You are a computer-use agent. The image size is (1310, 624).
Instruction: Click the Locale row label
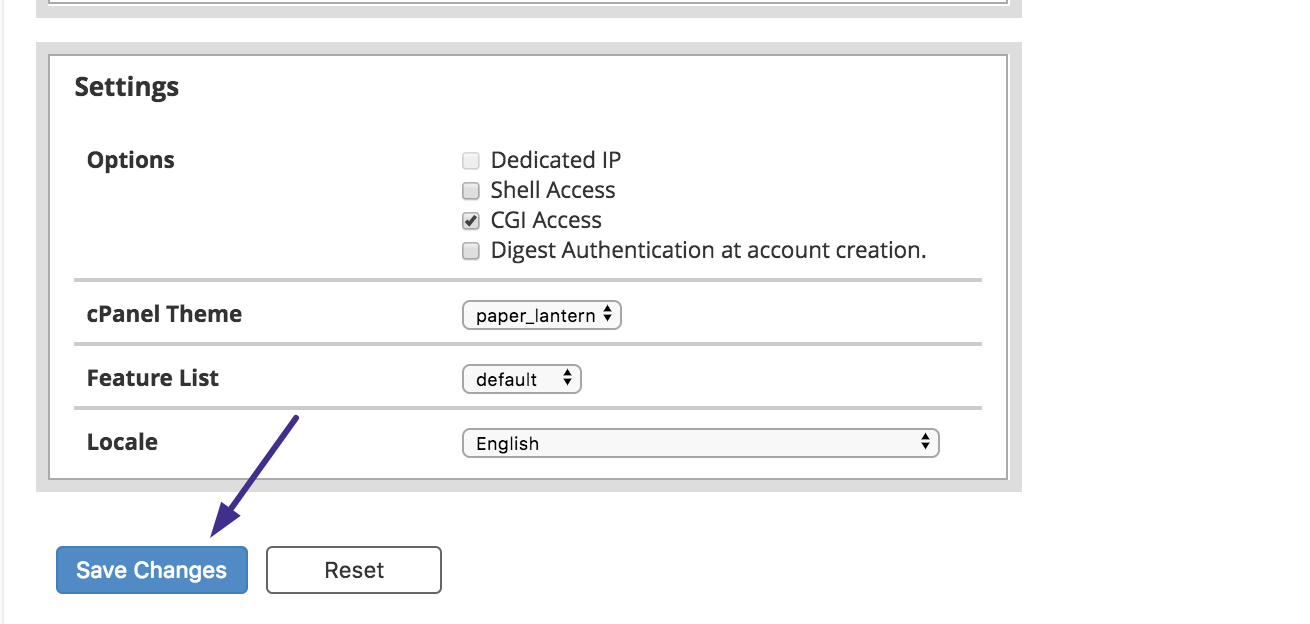122,442
